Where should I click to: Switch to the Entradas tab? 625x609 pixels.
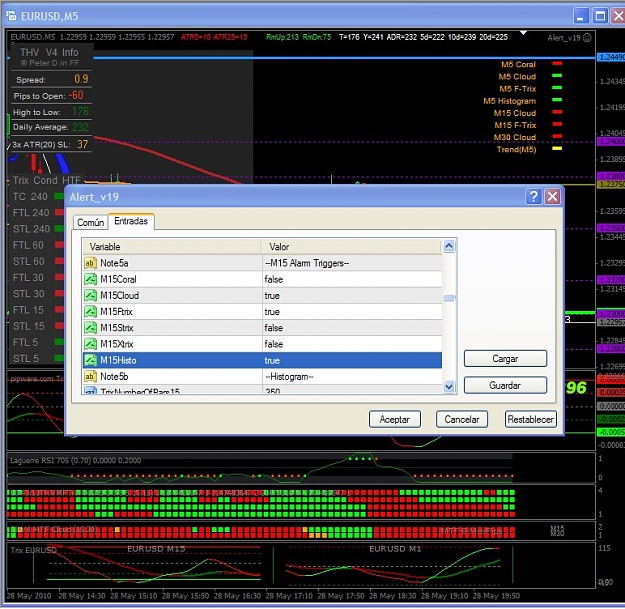pos(131,221)
